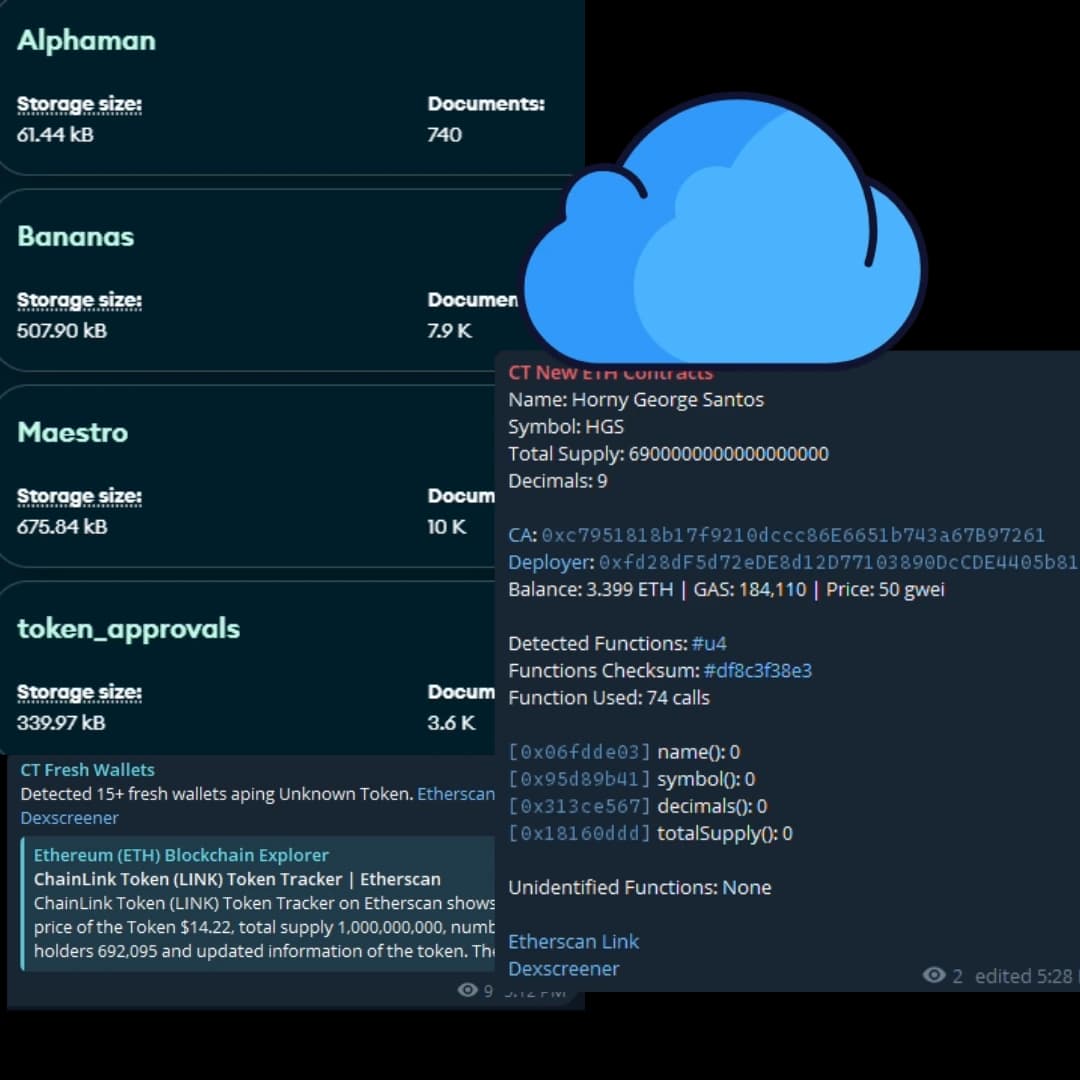
Task: Click the eye views icon under ChainLink preview
Action: [467, 990]
